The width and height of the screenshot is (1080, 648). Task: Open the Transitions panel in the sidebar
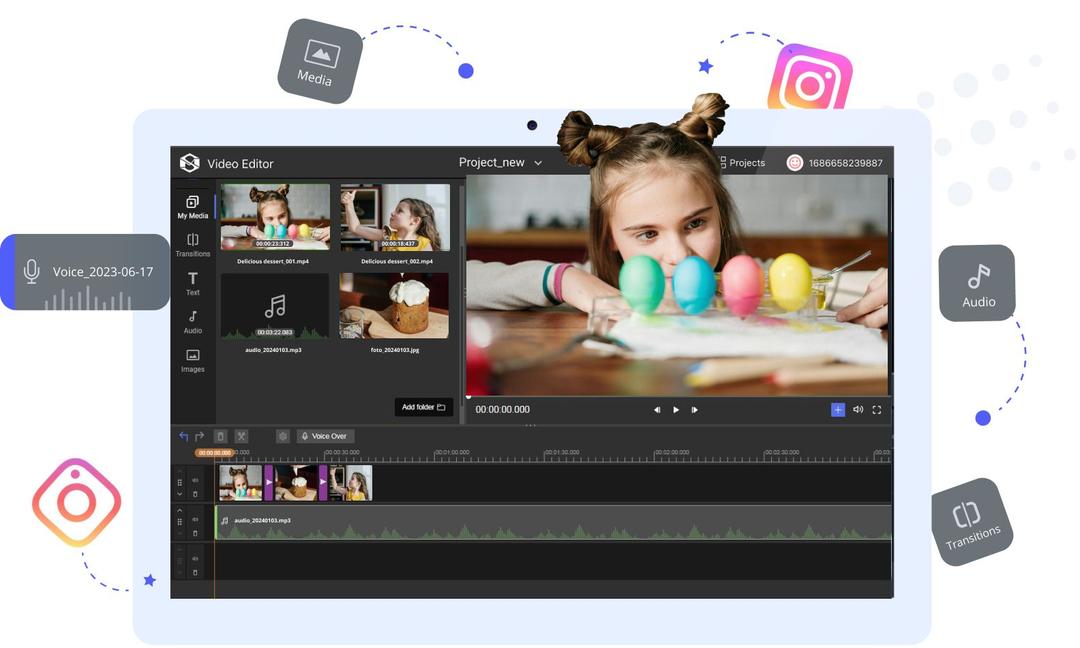[x=192, y=246]
